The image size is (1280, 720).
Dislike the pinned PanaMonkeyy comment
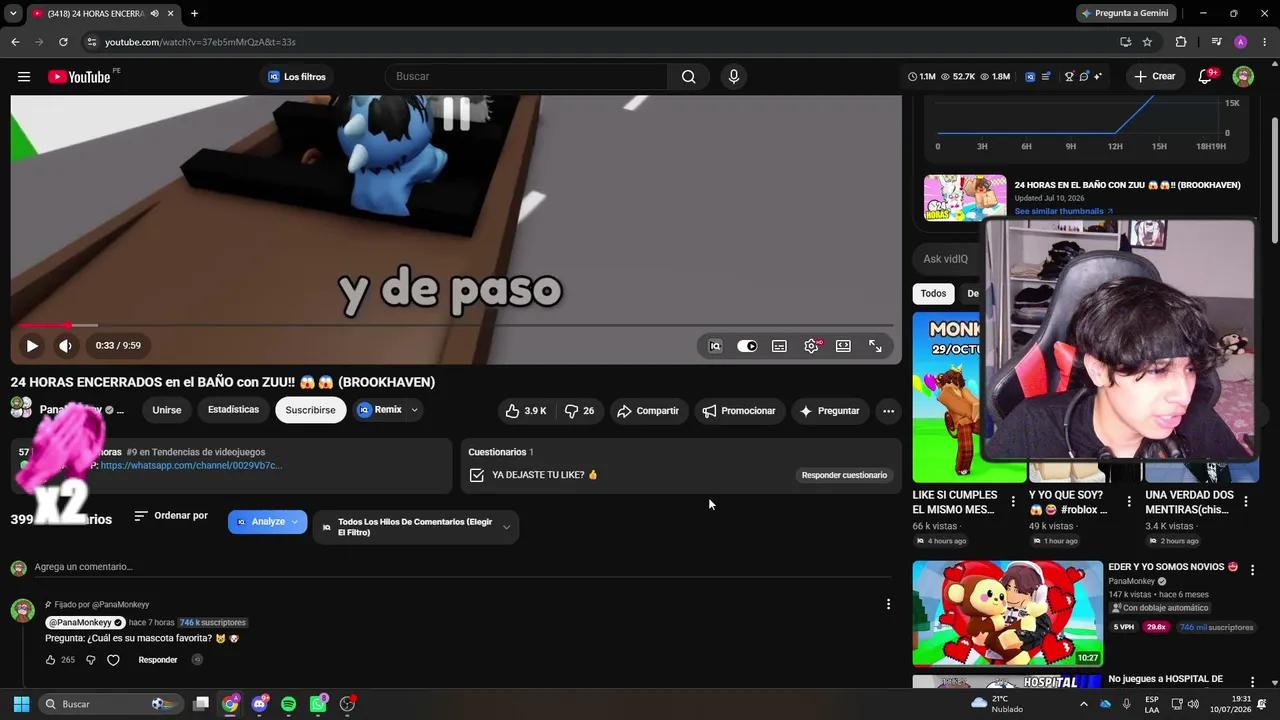pos(90,660)
